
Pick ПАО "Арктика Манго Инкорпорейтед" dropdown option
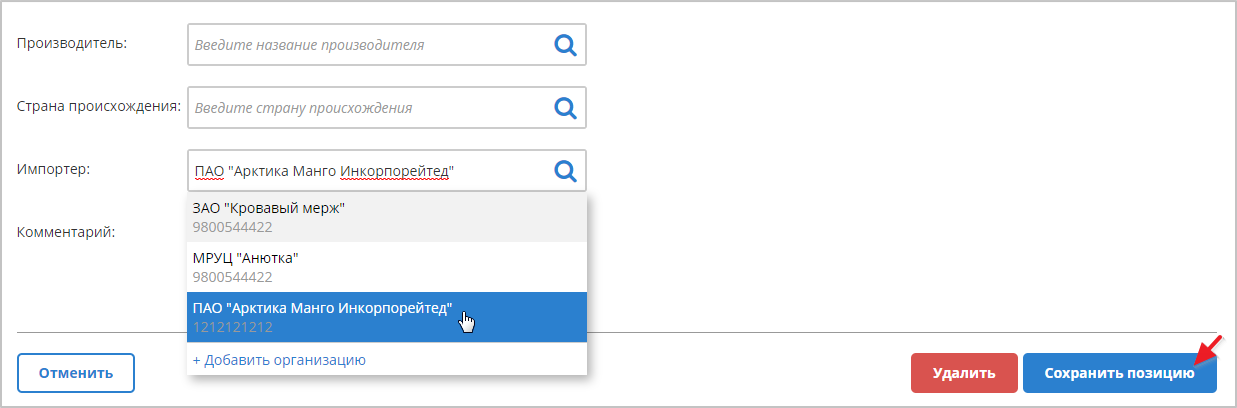(x=323, y=308)
